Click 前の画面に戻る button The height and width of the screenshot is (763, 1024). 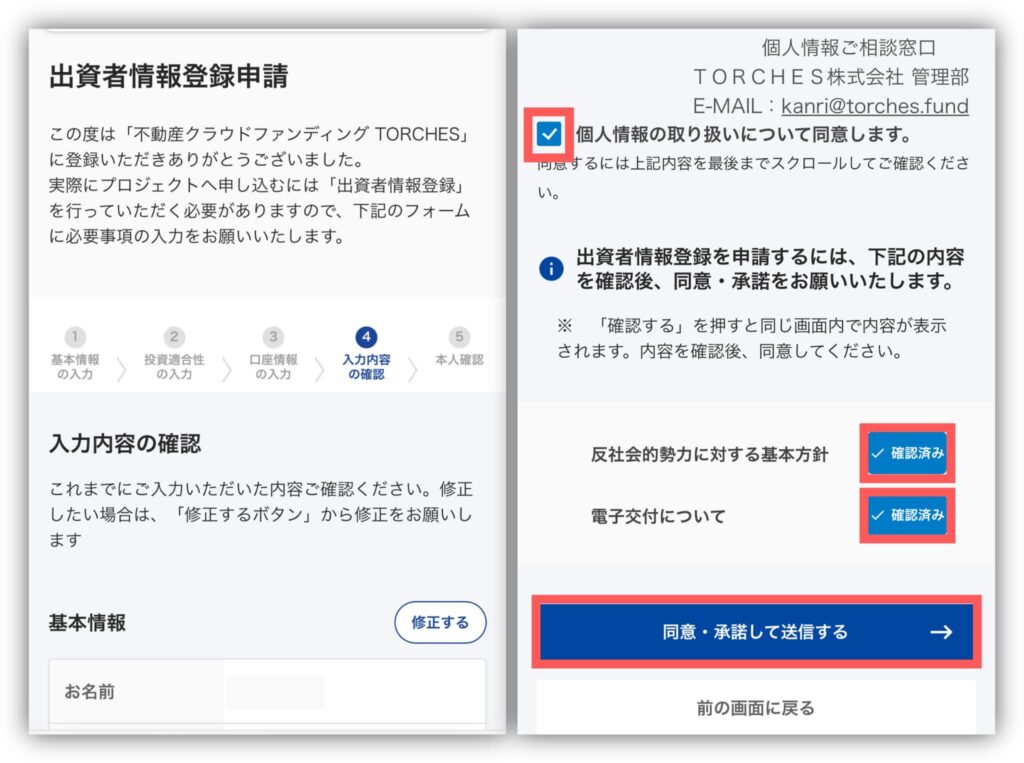[756, 707]
